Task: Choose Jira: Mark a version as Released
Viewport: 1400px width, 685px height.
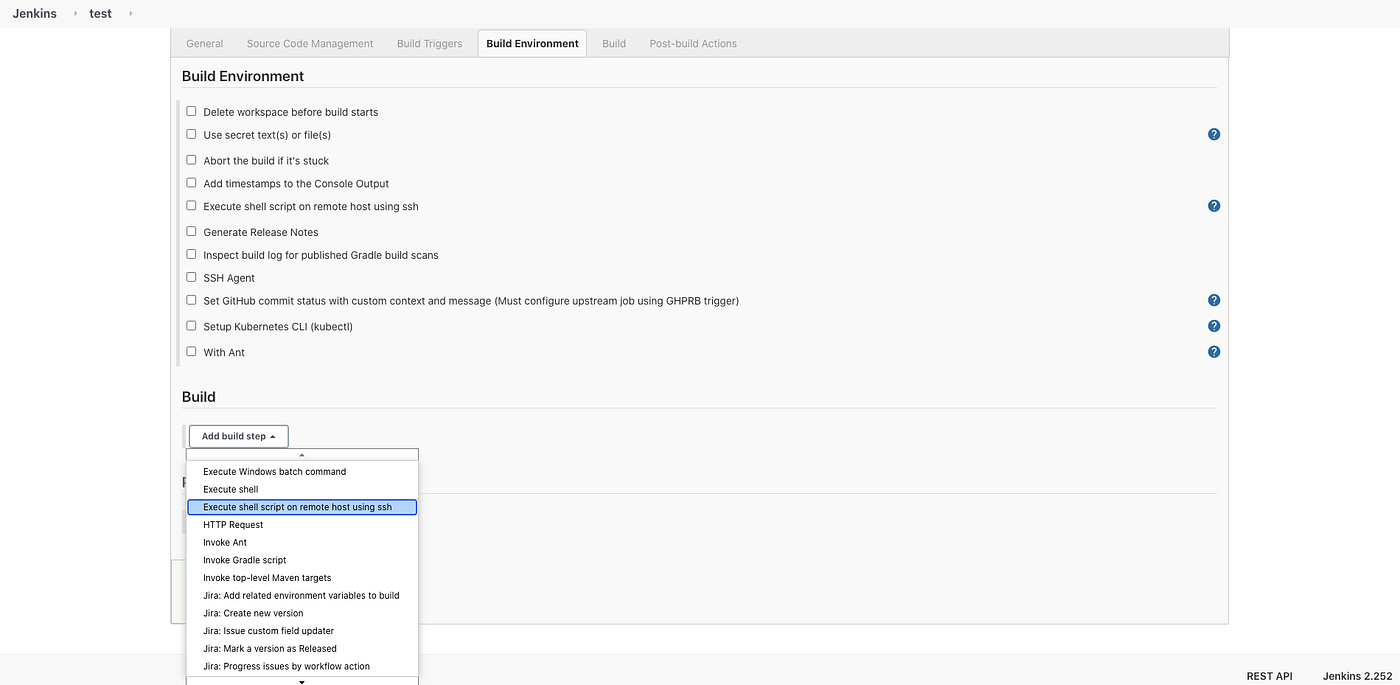Action: (302, 649)
